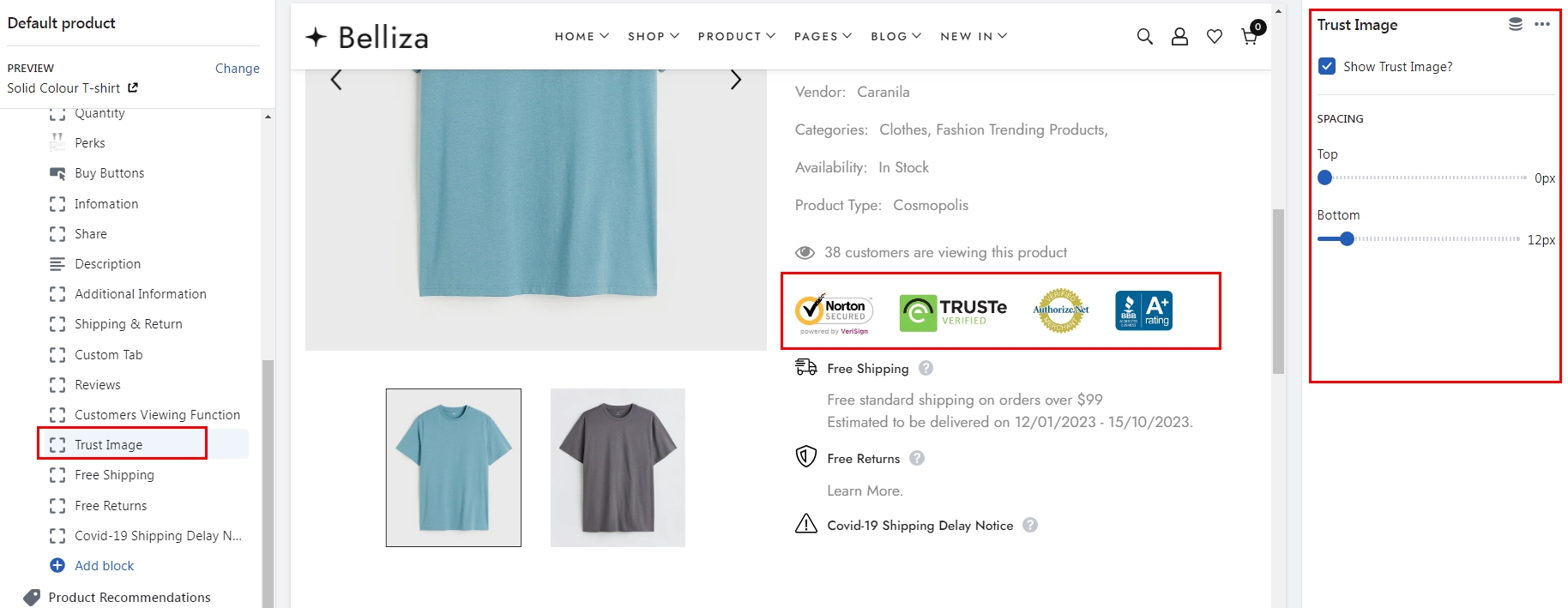Click the account user icon
This screenshot has height=608, width=1568.
1179,37
